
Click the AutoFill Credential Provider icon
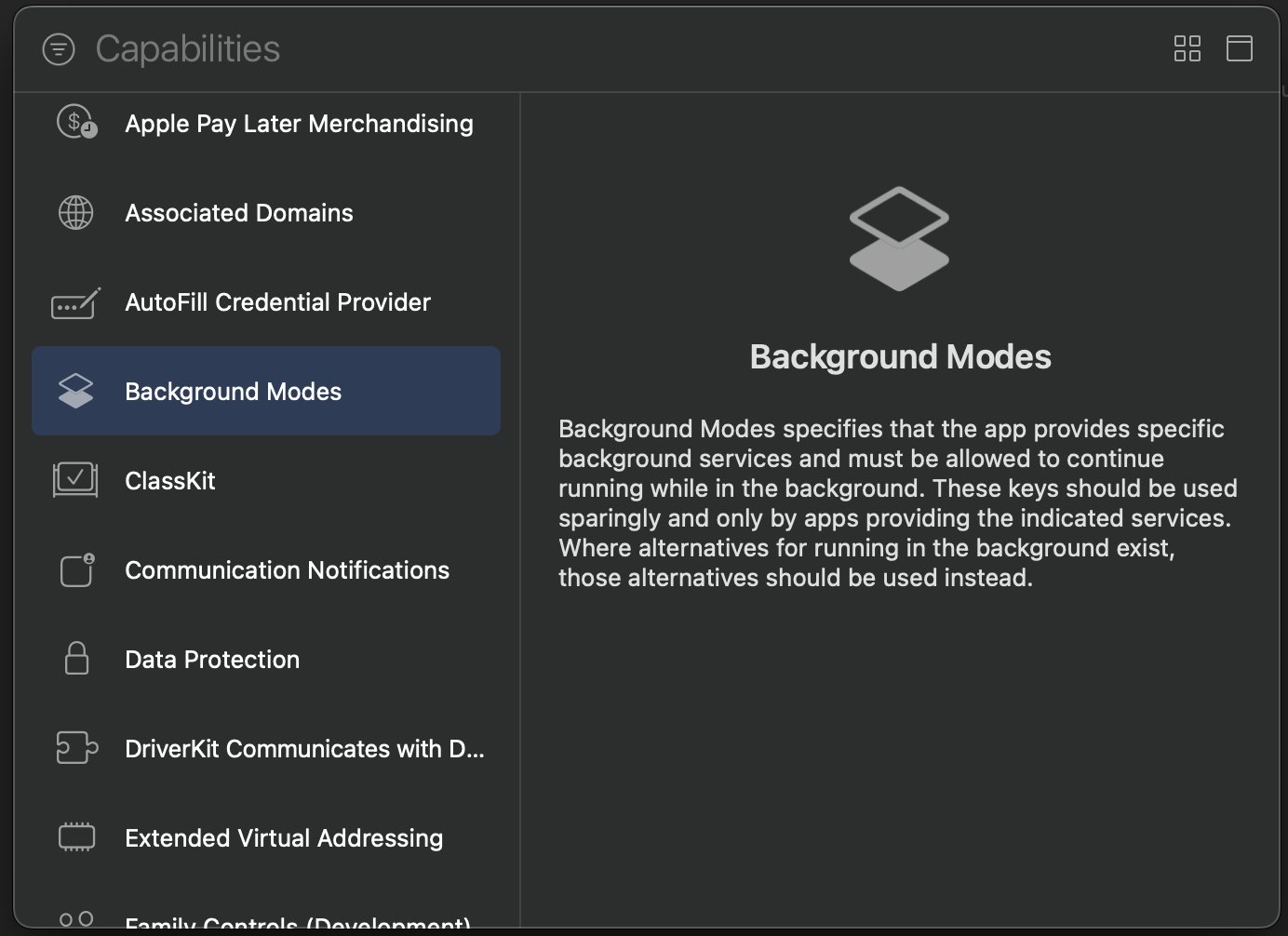[75, 302]
